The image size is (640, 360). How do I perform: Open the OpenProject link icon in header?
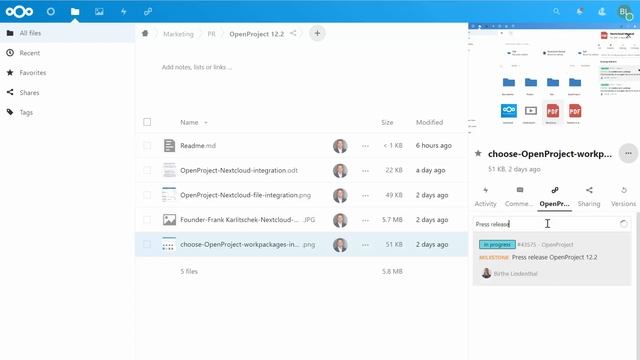coord(148,11)
